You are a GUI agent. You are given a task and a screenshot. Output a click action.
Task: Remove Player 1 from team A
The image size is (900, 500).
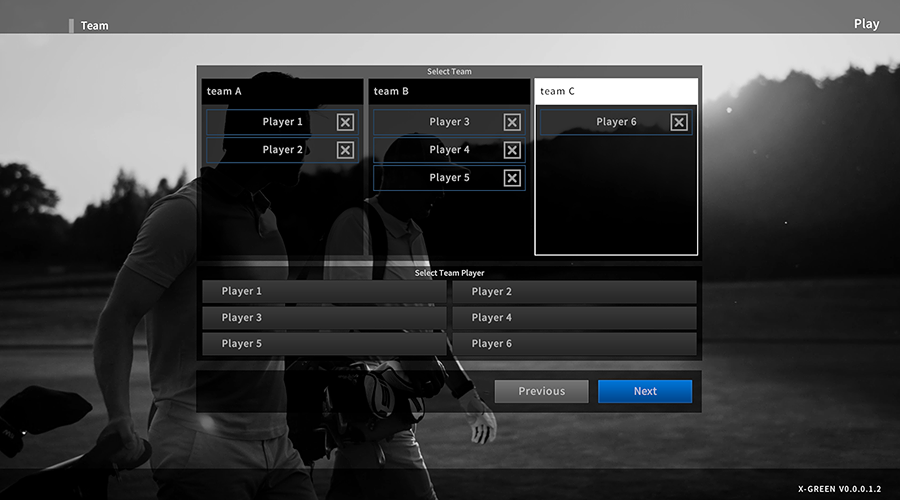[x=345, y=122]
